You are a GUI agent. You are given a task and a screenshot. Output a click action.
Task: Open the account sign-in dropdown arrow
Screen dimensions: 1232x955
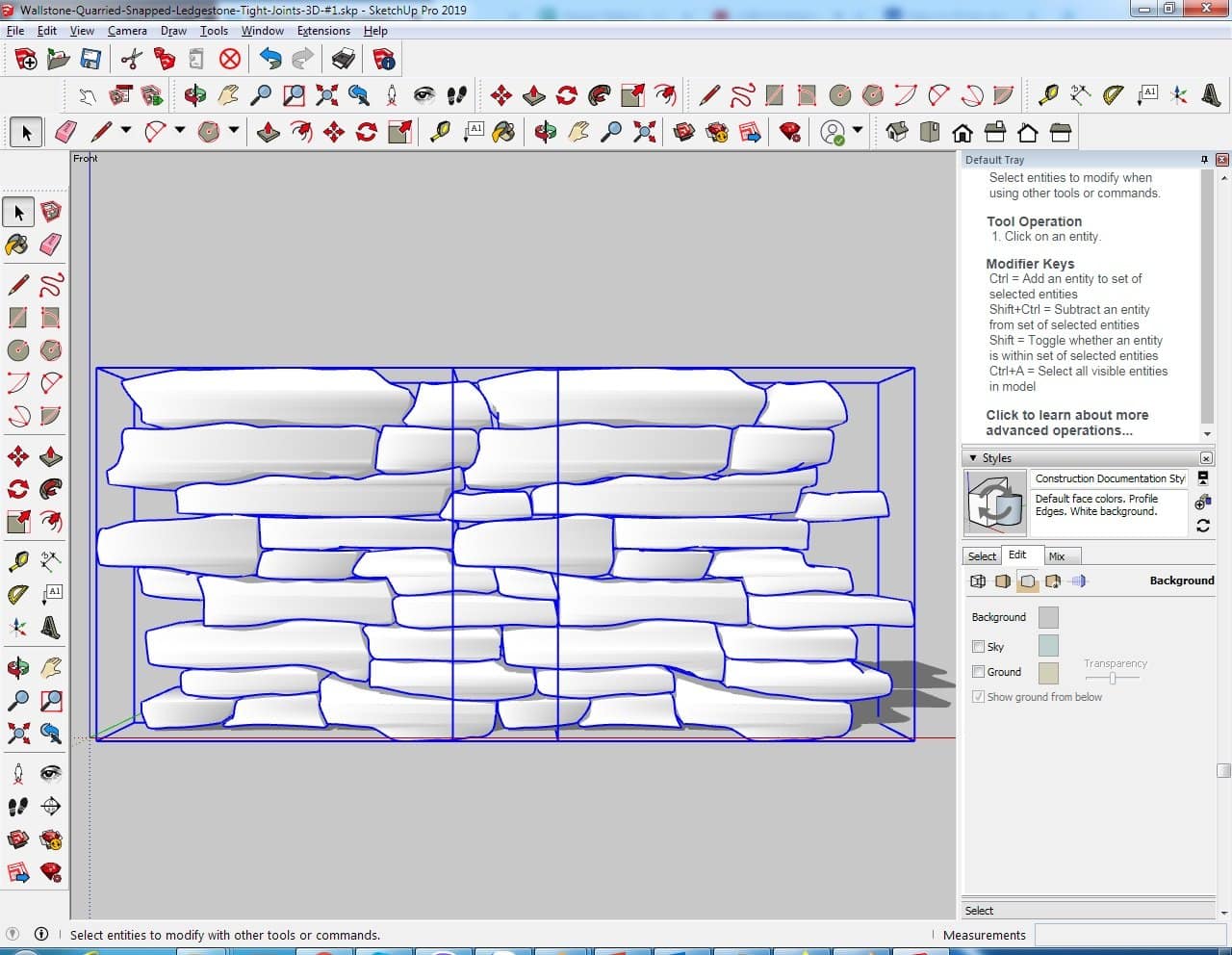tap(857, 131)
